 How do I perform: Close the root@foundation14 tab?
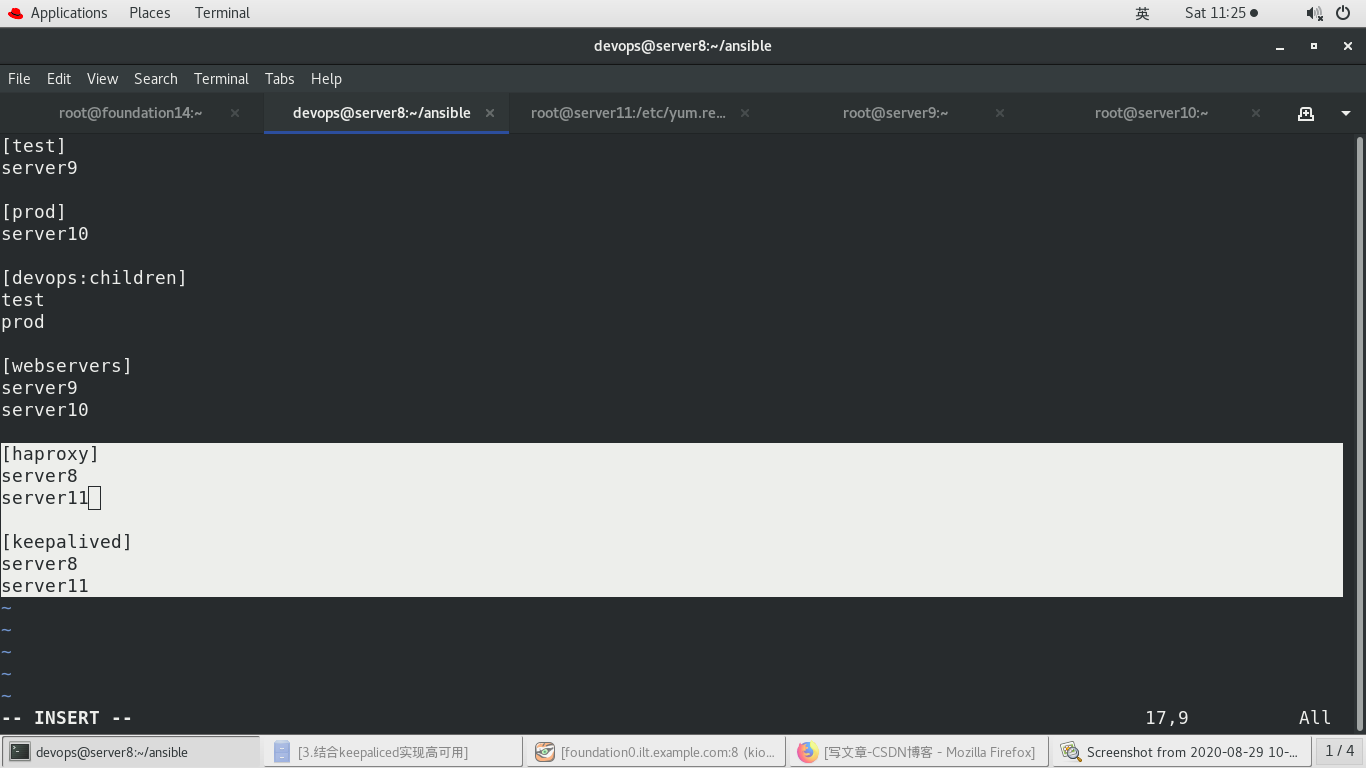click(234, 113)
